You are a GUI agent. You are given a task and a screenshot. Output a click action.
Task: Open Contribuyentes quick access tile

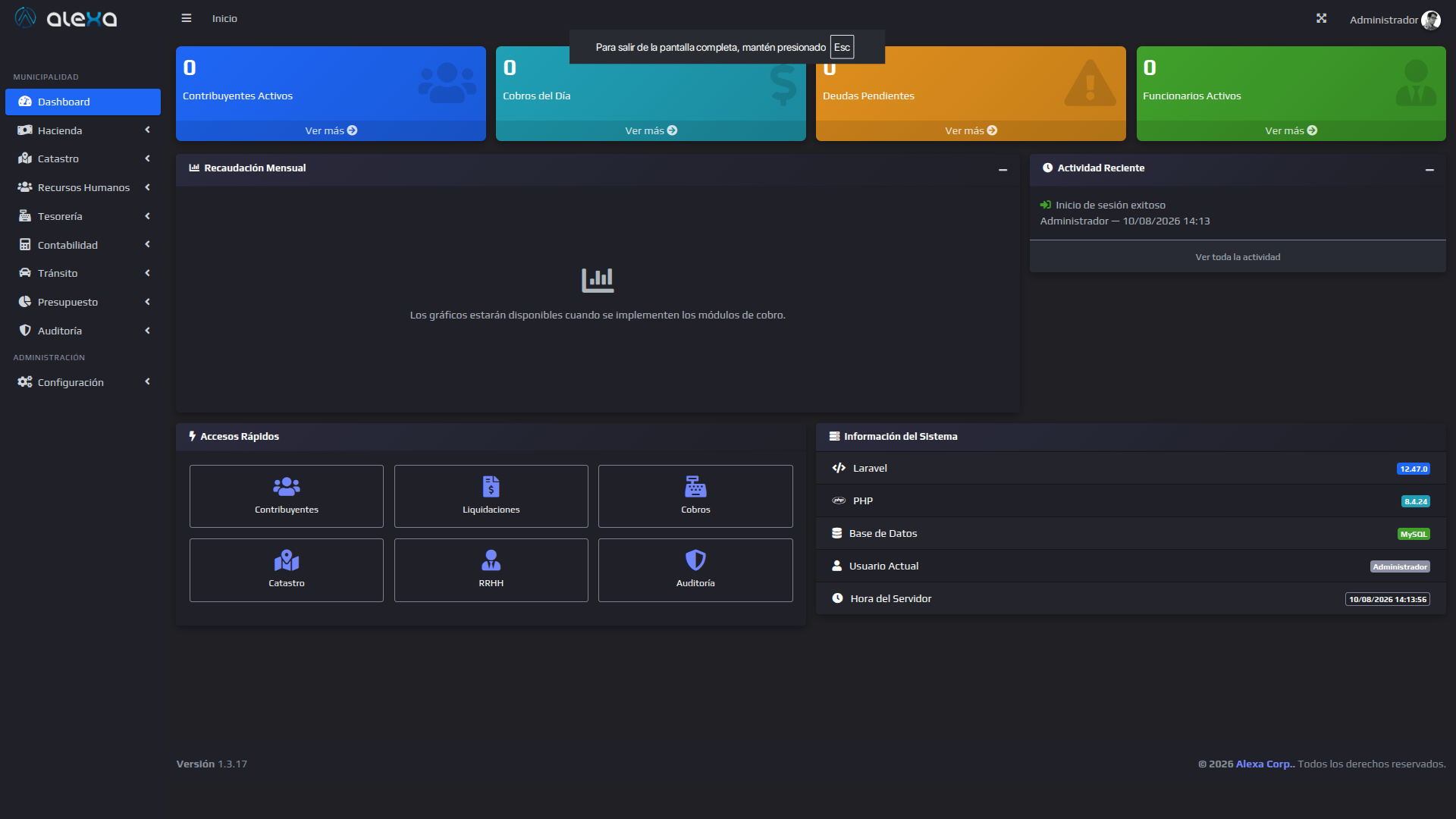click(x=287, y=496)
